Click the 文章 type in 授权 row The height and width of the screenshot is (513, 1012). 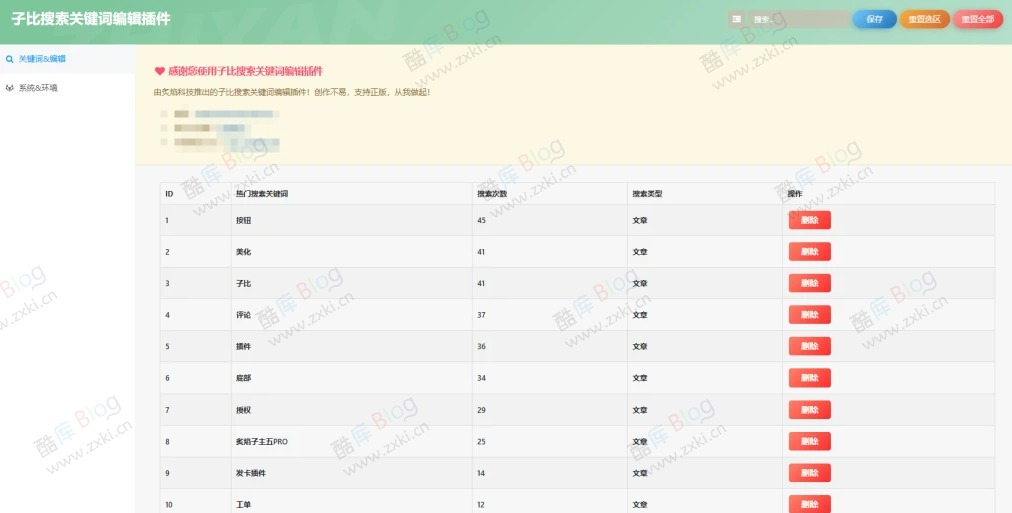click(640, 410)
